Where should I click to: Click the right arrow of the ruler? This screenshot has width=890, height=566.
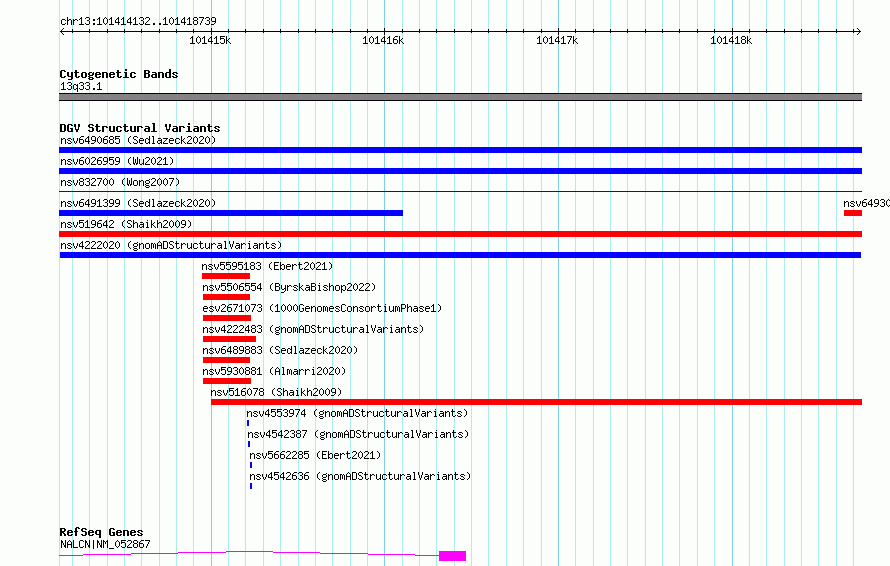[858, 31]
